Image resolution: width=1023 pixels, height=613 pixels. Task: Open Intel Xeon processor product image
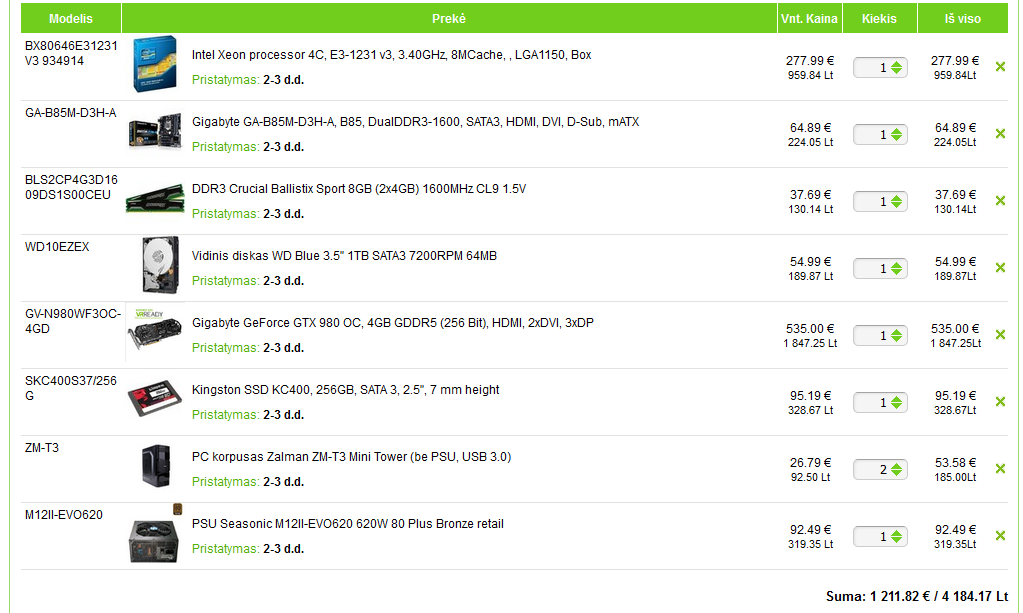155,64
